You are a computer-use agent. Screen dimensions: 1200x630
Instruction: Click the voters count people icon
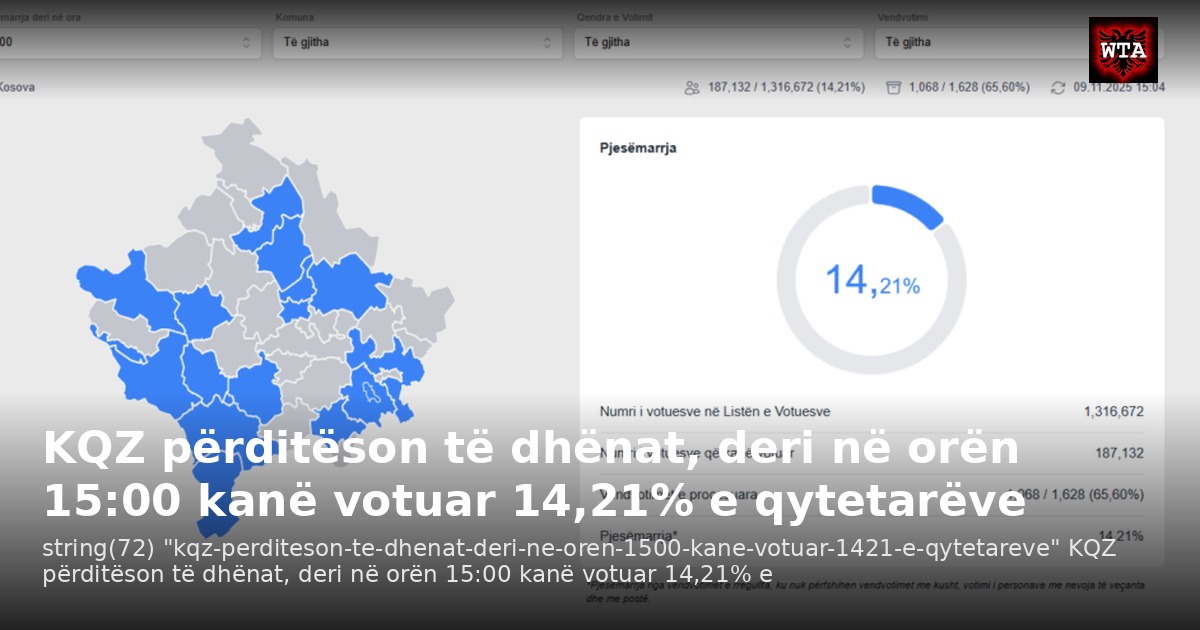pos(692,87)
